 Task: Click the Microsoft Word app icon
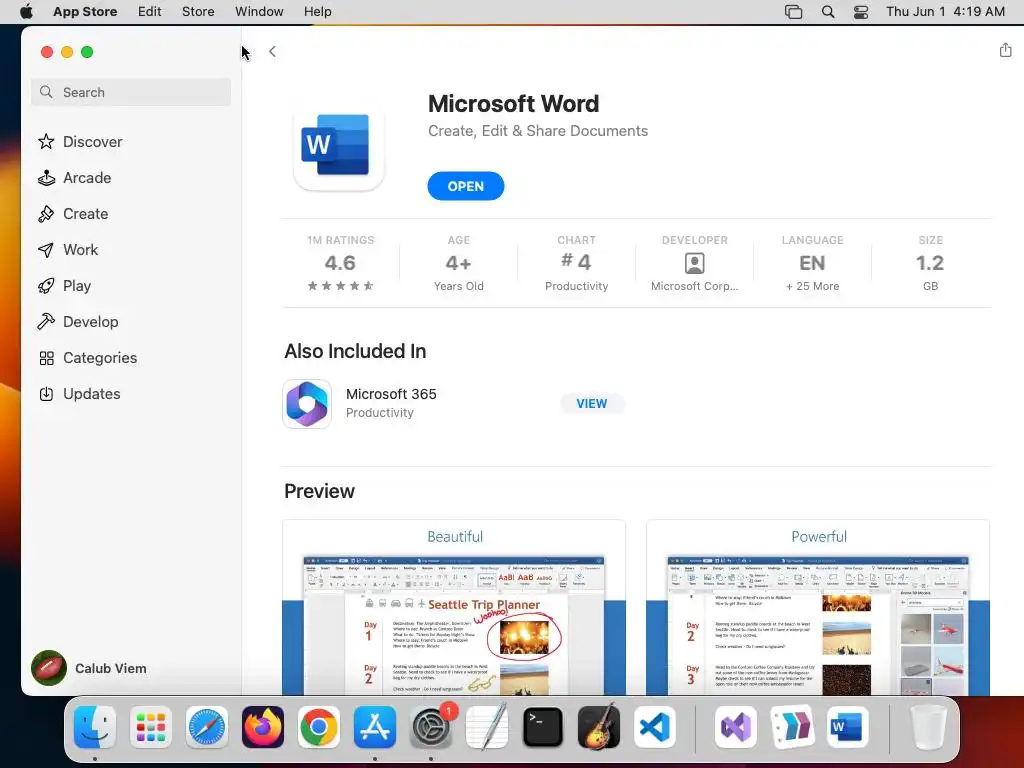click(338, 146)
